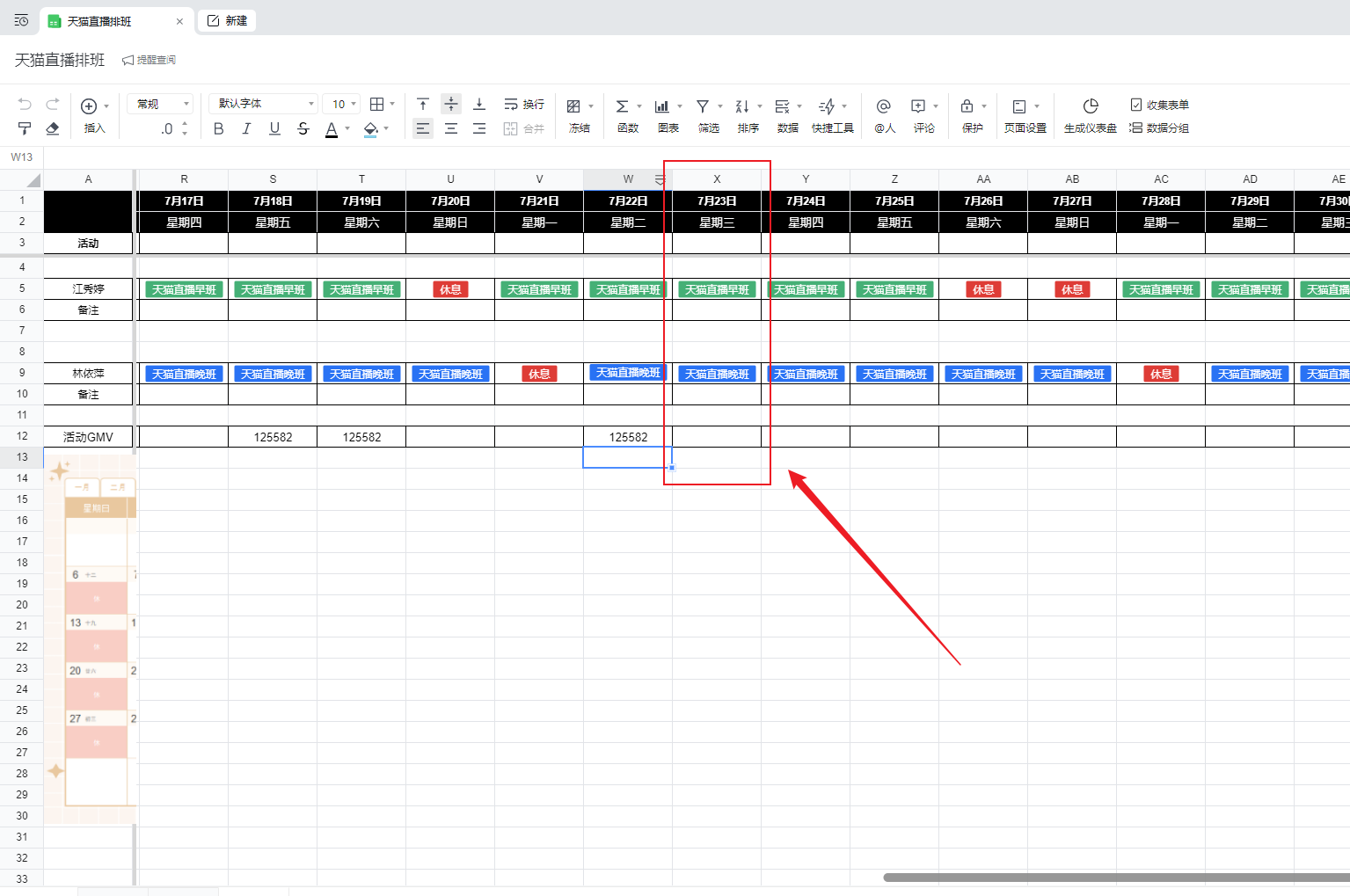Click the 数据分组 button
Image resolution: width=1350 pixels, height=896 pixels.
click(x=1159, y=128)
